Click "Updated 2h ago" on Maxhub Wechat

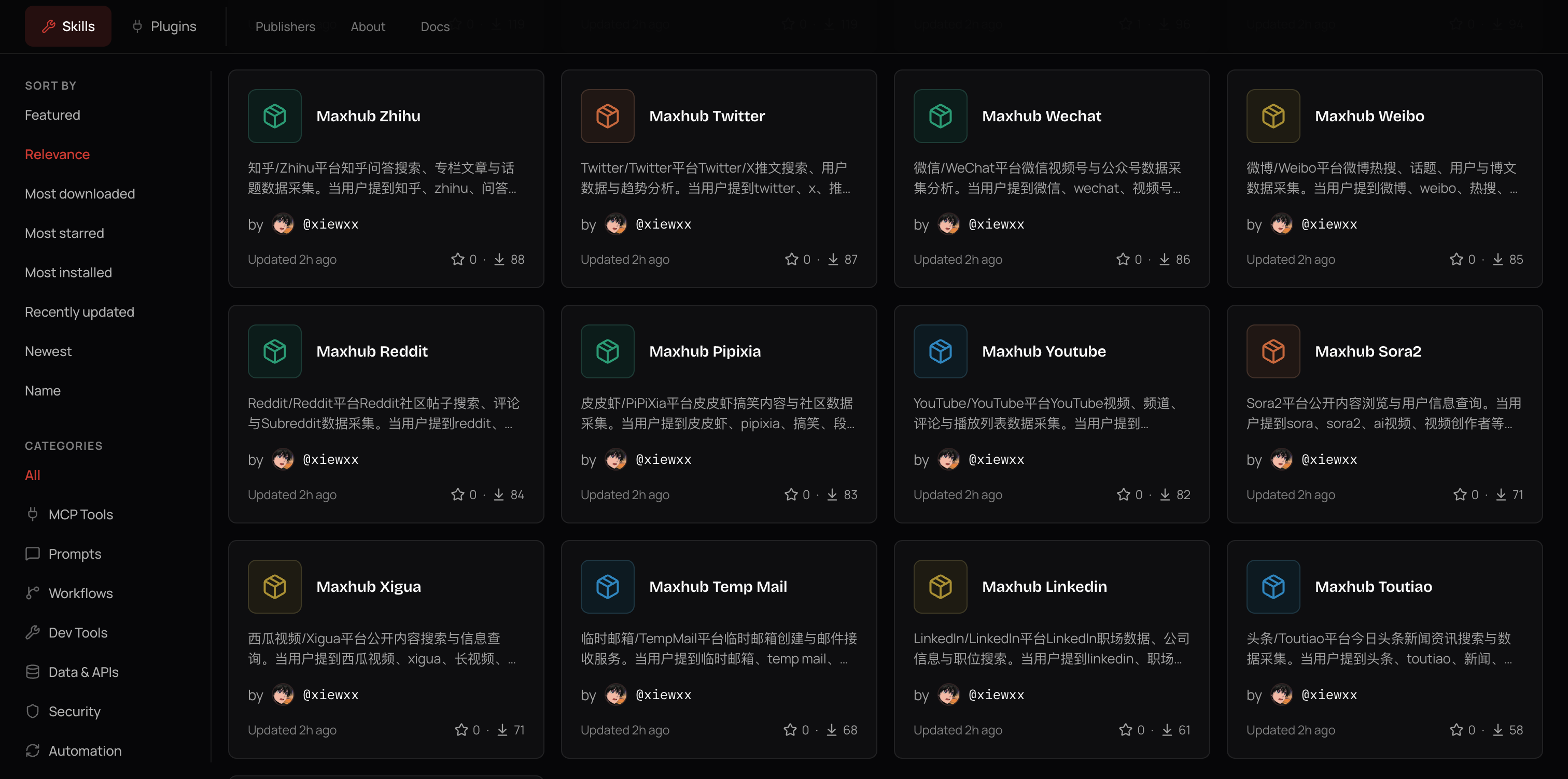click(x=958, y=259)
